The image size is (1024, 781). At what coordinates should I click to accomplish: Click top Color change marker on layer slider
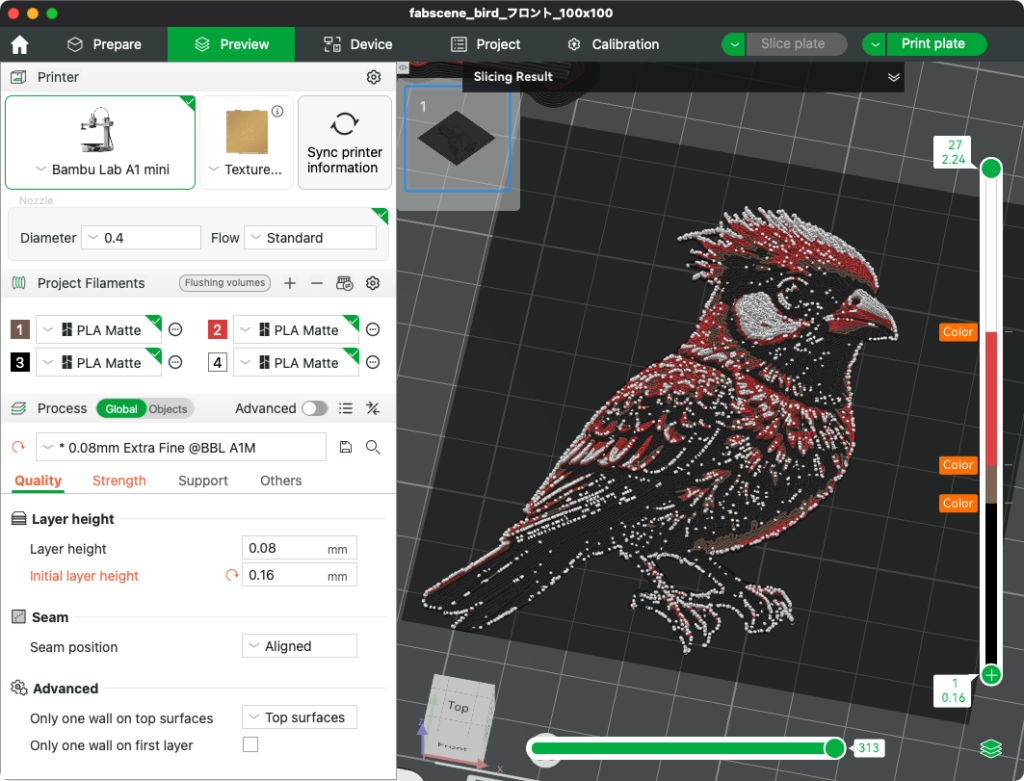coord(957,332)
